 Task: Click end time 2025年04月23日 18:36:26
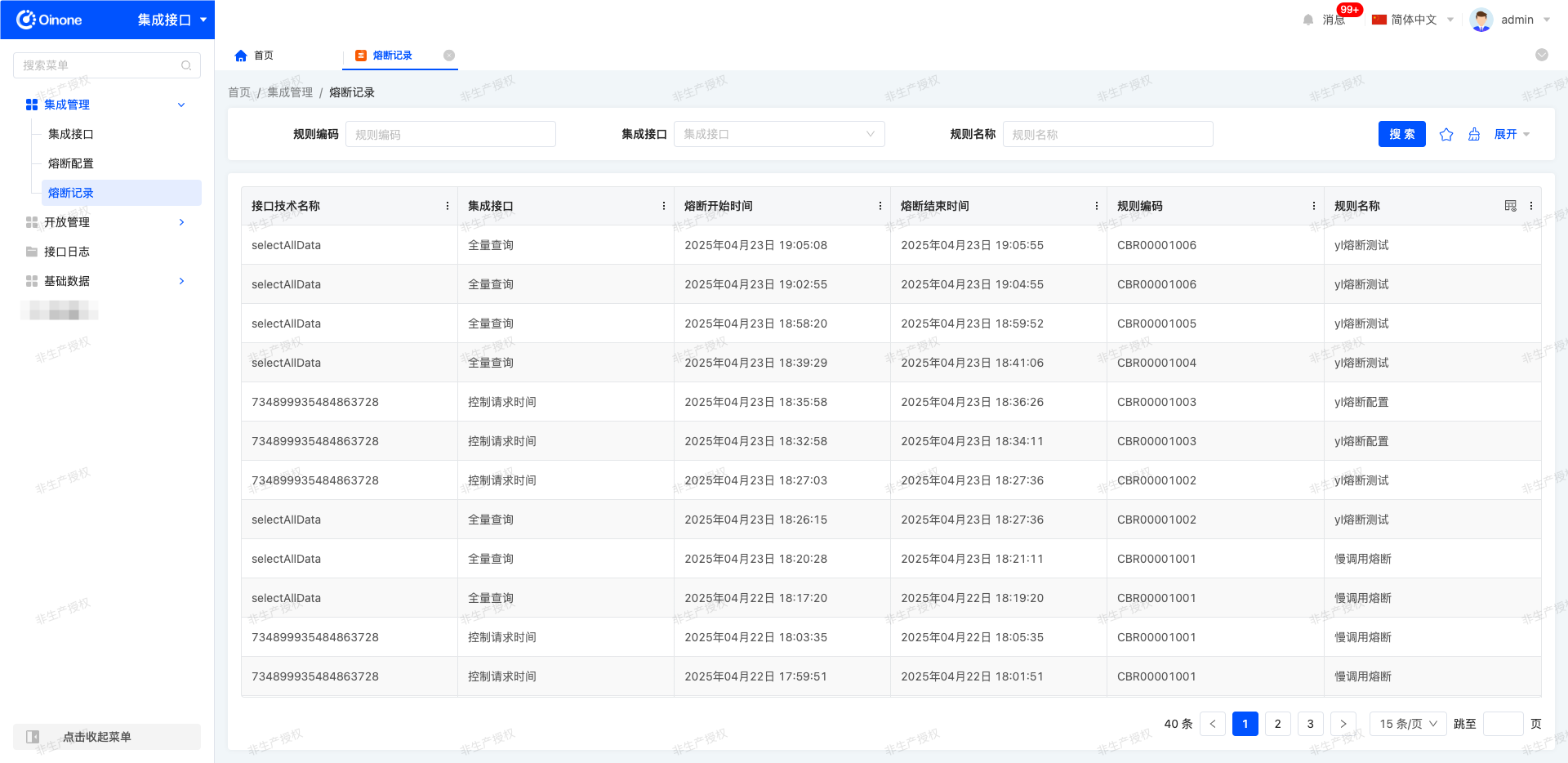[x=972, y=402]
